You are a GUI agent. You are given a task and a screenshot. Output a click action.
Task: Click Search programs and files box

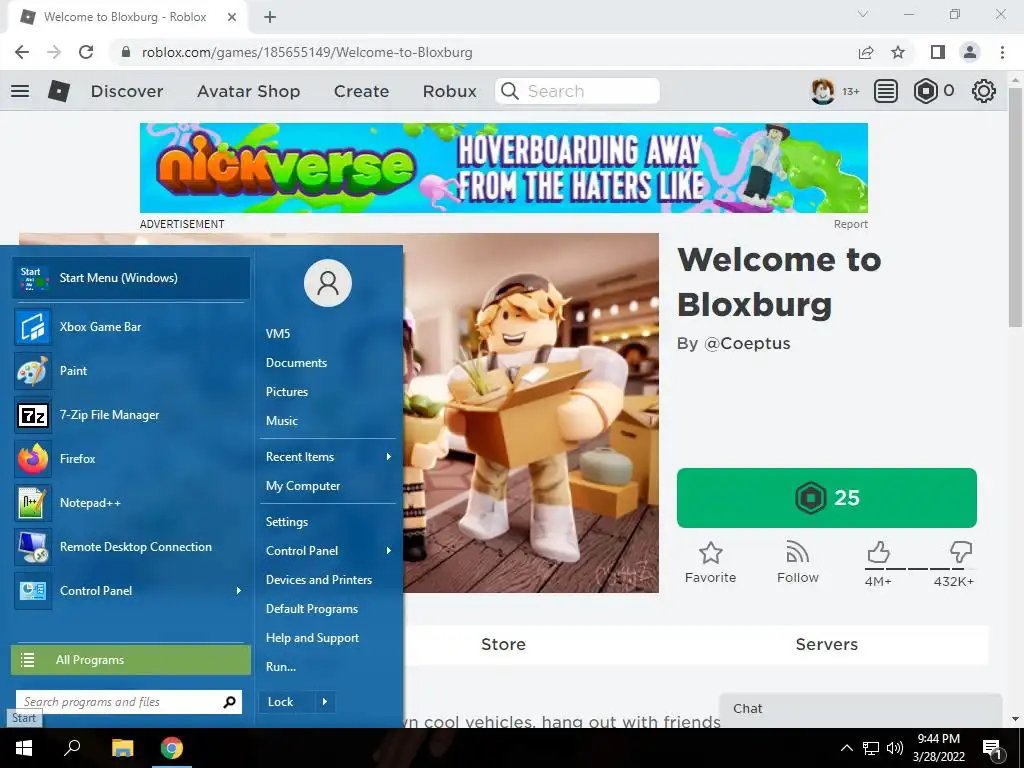click(129, 702)
